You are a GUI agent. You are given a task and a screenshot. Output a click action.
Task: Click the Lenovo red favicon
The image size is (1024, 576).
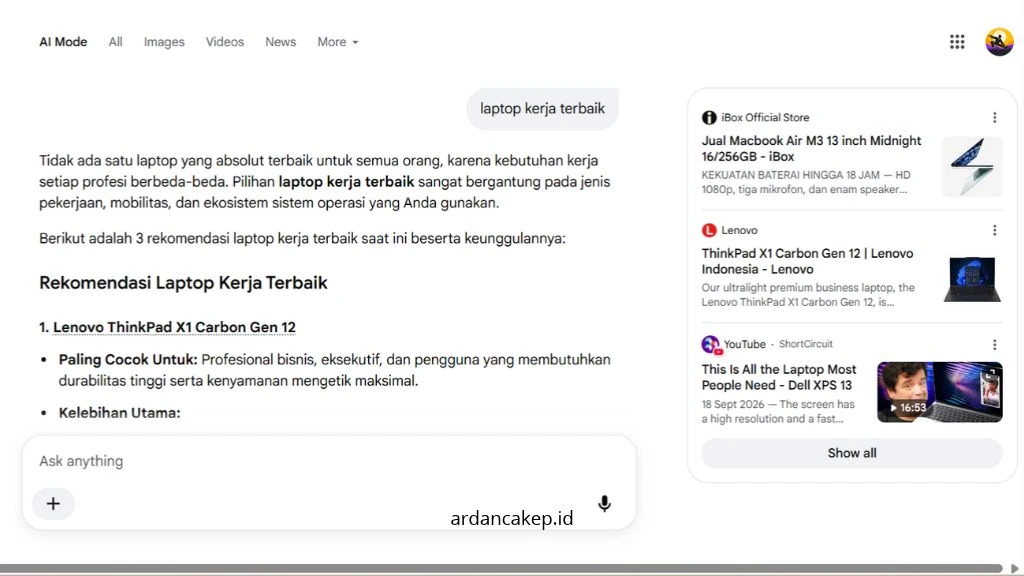[709, 230]
